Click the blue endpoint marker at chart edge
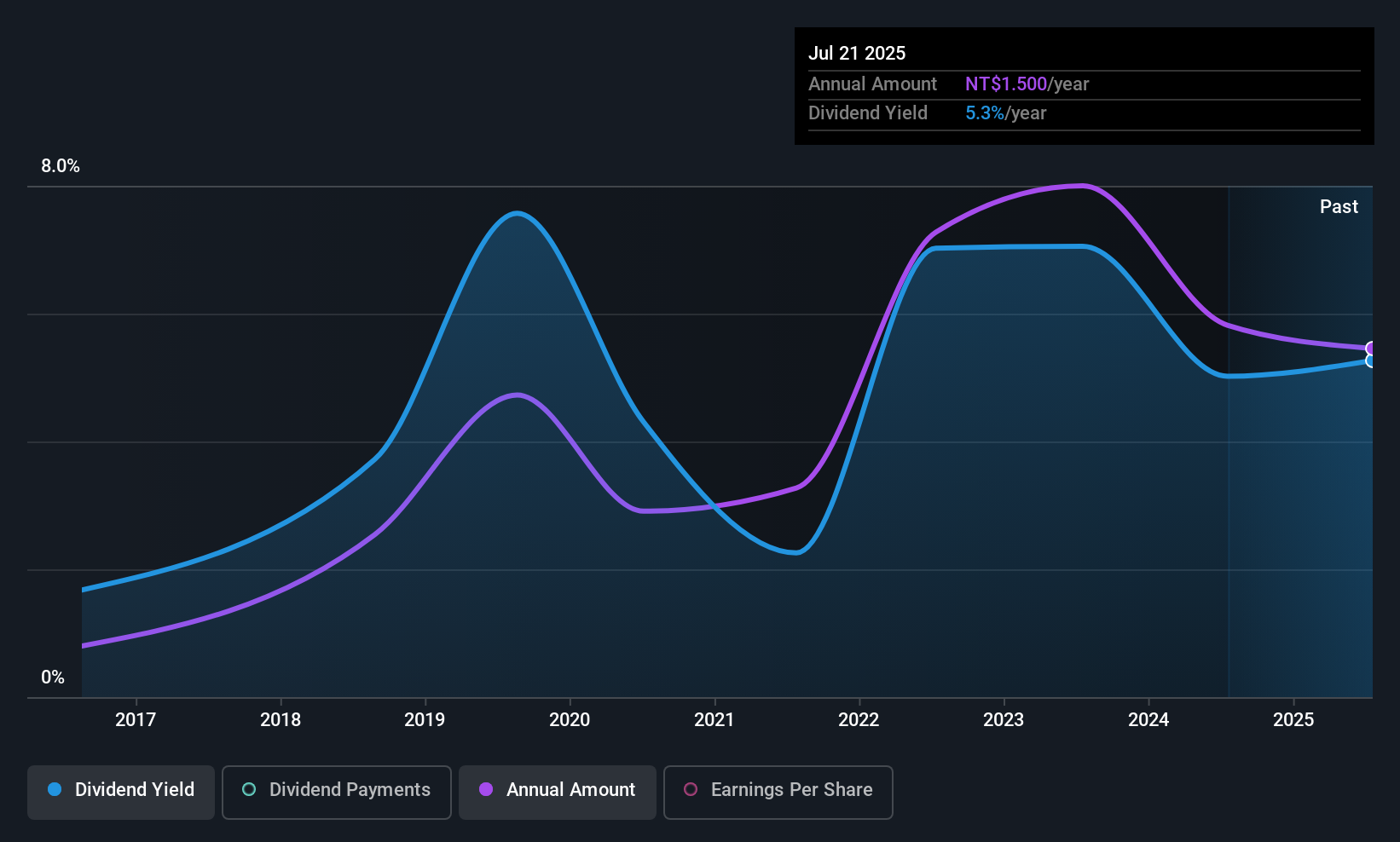This screenshot has height=842, width=1400. pyautogui.click(x=1370, y=361)
